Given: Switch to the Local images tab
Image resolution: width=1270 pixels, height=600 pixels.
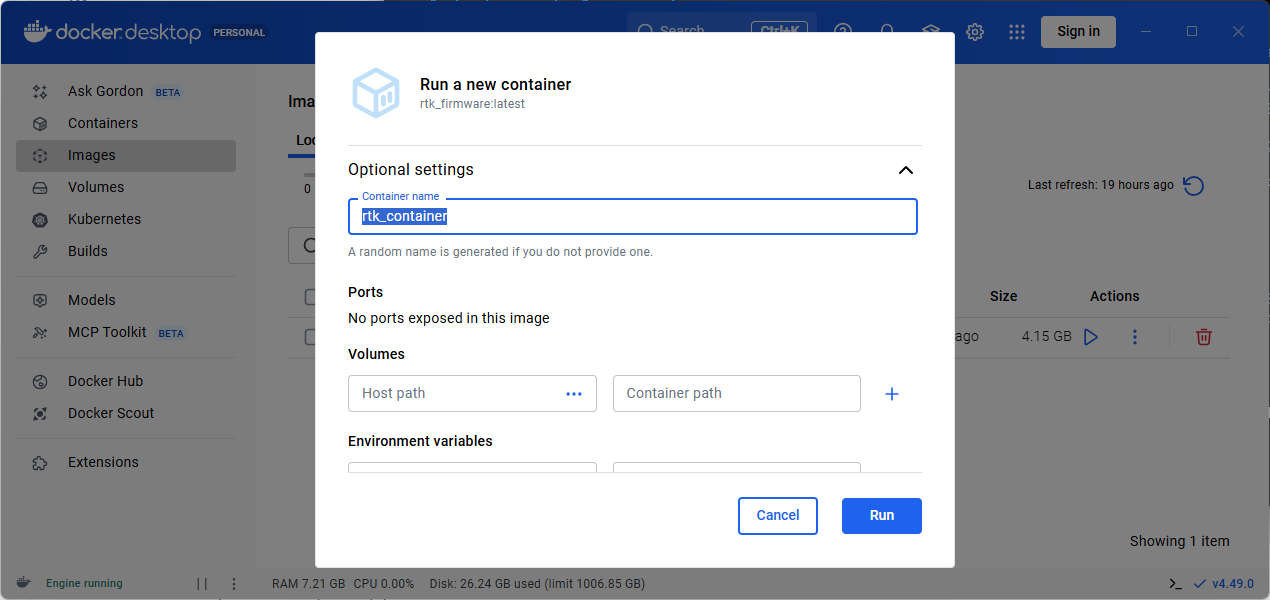Looking at the screenshot, I should click(x=304, y=140).
